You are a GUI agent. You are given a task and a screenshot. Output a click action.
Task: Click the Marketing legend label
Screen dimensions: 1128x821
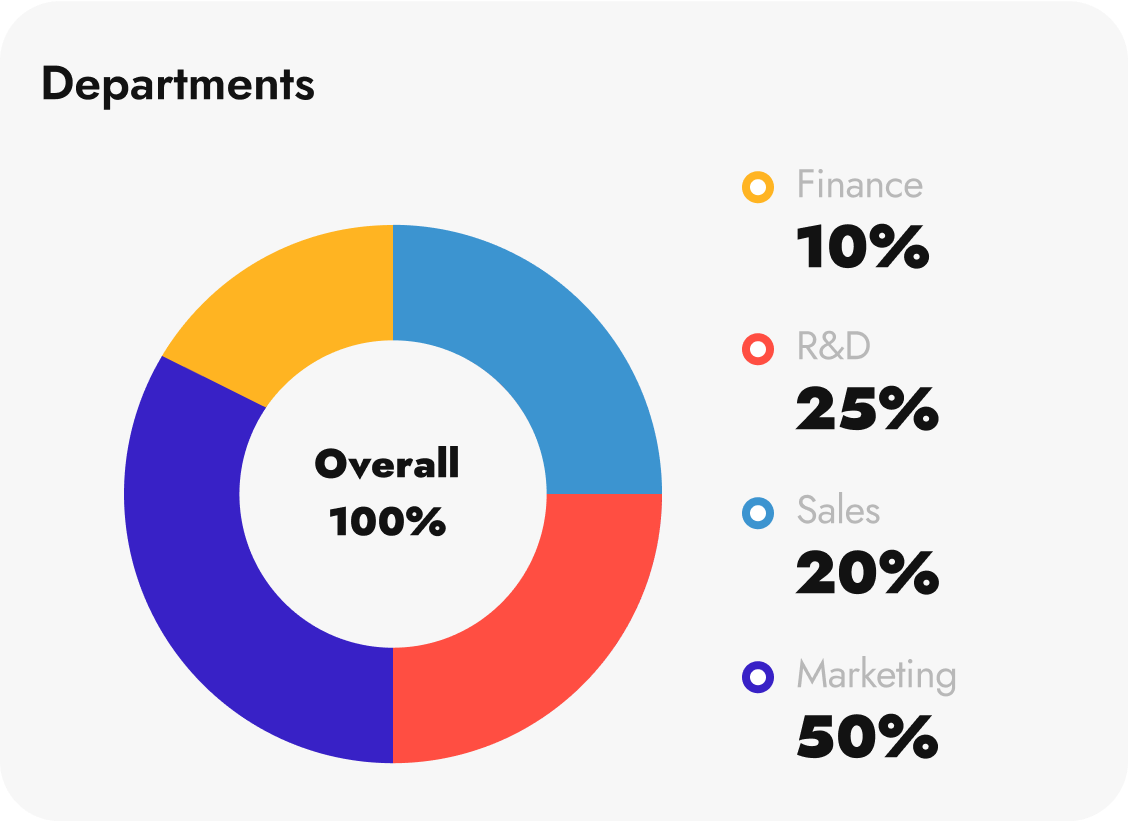(876, 676)
